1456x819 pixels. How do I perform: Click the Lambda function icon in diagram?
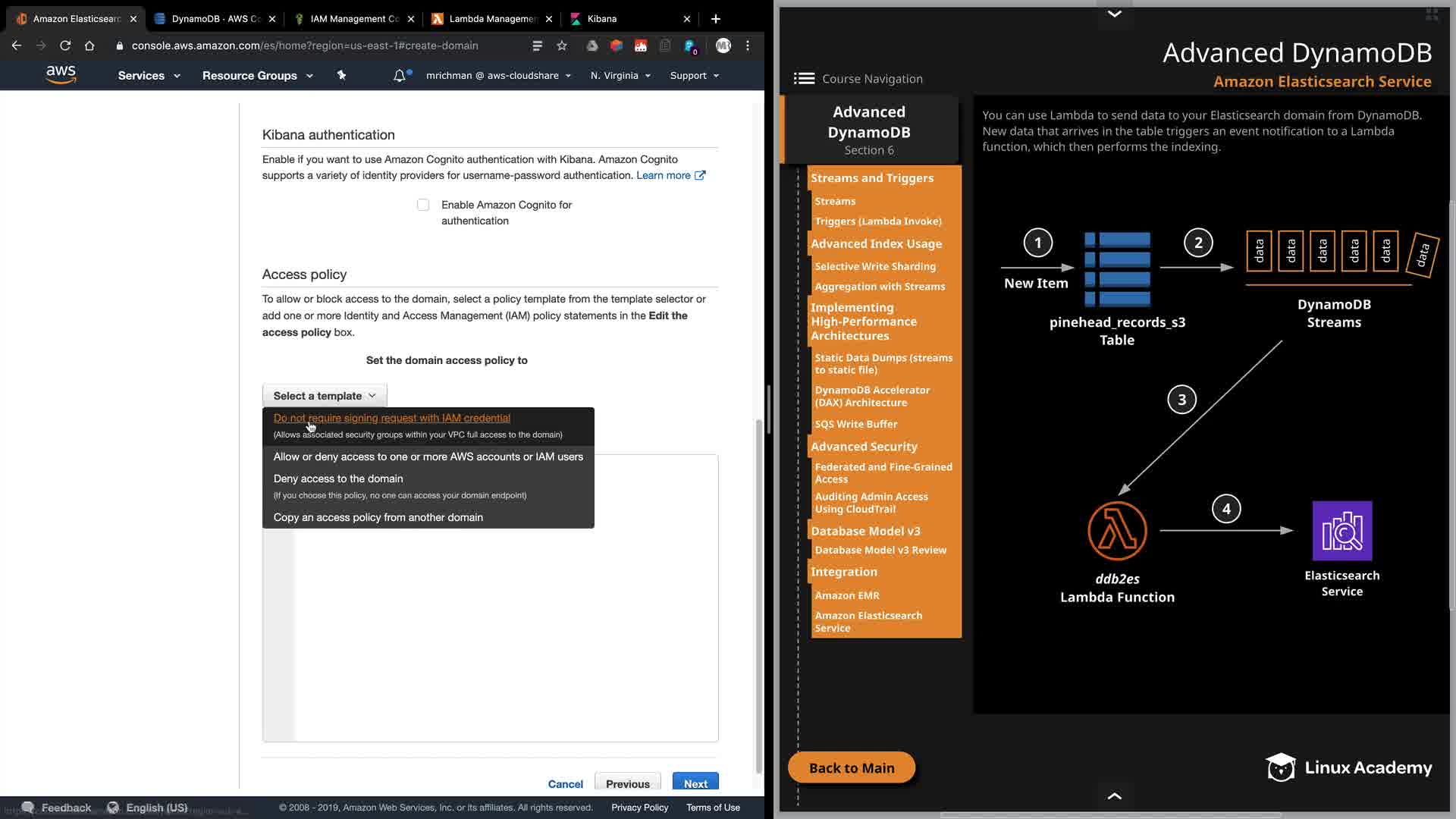pyautogui.click(x=1117, y=530)
